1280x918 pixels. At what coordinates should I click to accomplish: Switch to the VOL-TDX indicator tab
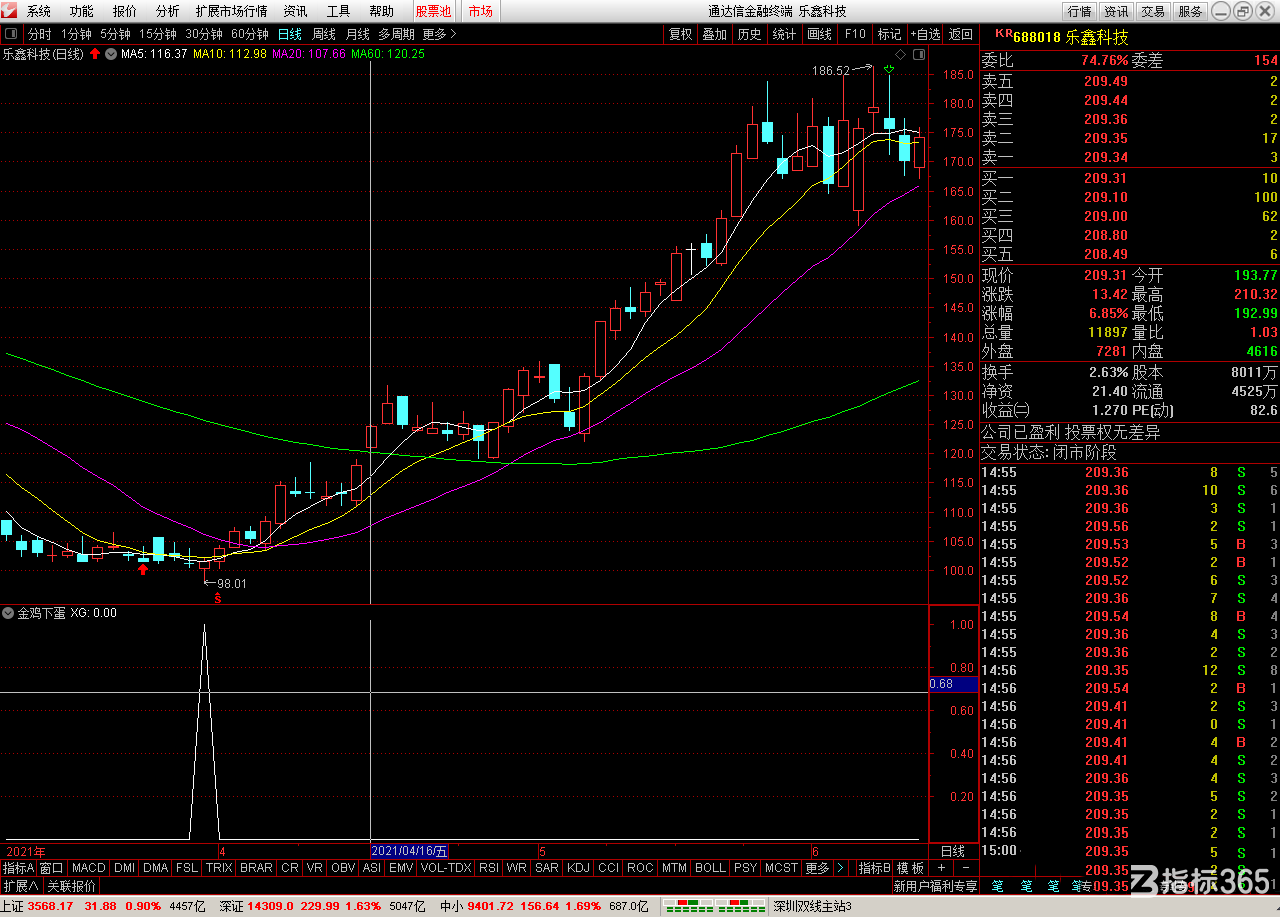(445, 868)
